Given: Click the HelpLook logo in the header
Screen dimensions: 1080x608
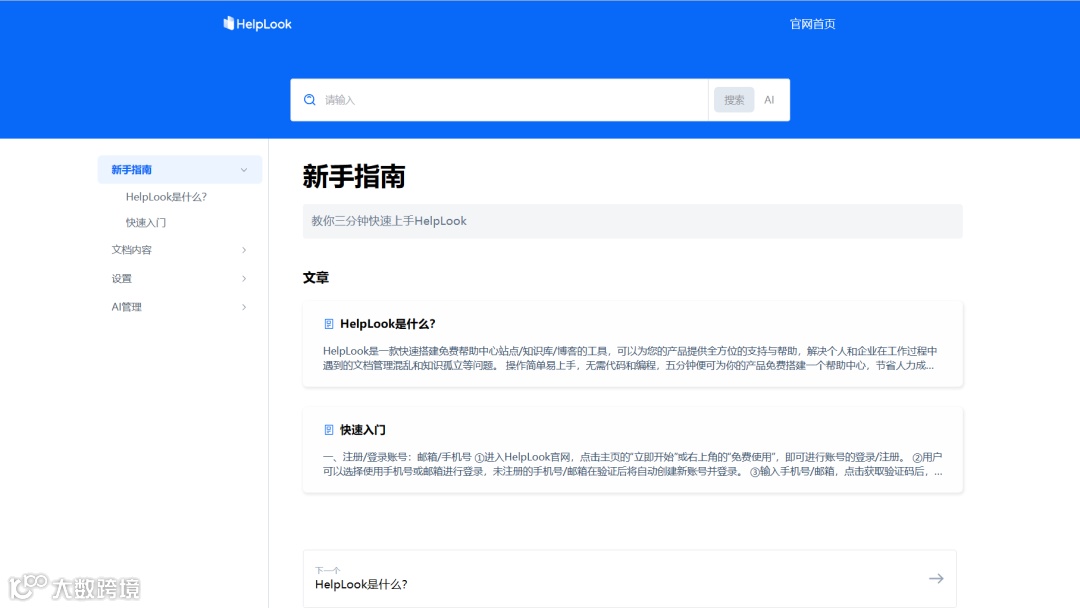Looking at the screenshot, I should 257,23.
